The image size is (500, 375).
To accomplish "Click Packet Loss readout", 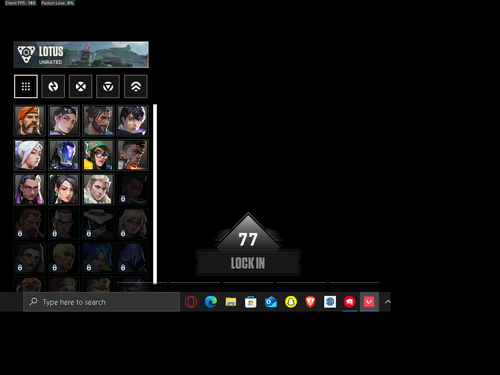I will point(57,3).
